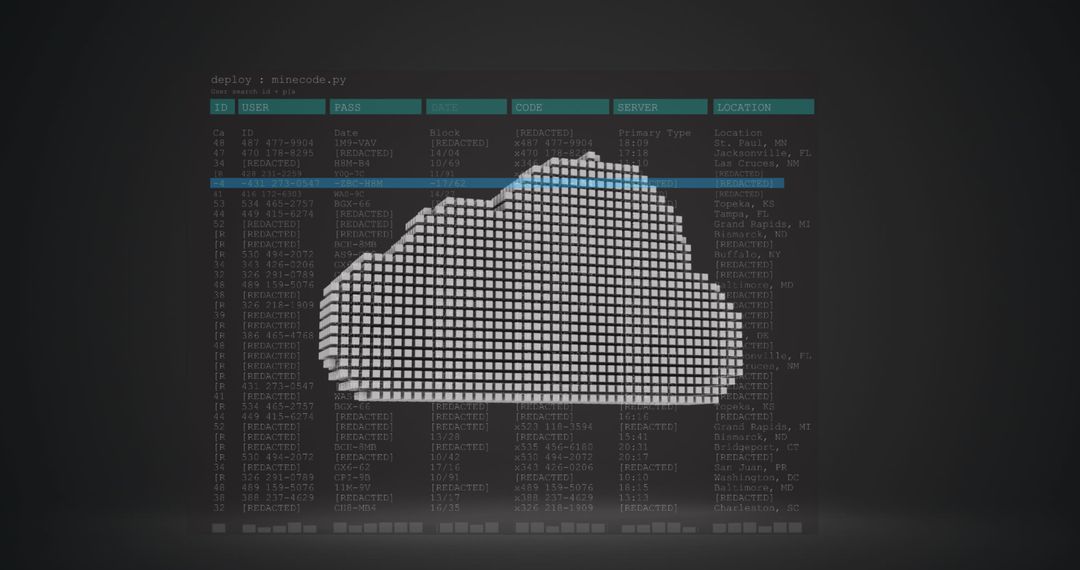Viewport: 1080px width, 570px height.
Task: Click fully visible 'Jacksonville, FL' location
Action: coord(762,154)
